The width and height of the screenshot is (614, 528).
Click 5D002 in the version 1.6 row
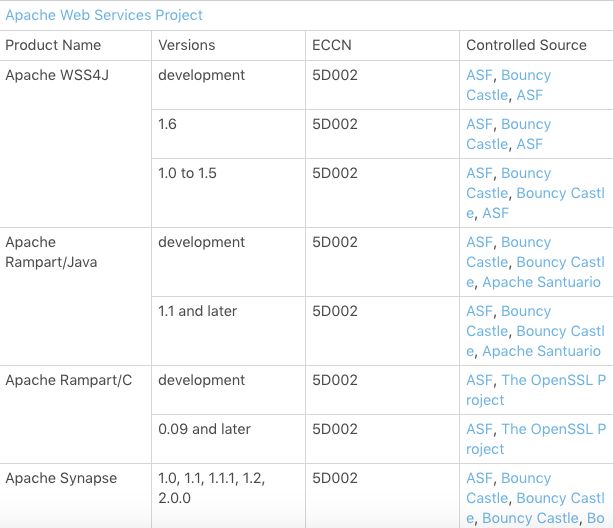(335, 124)
